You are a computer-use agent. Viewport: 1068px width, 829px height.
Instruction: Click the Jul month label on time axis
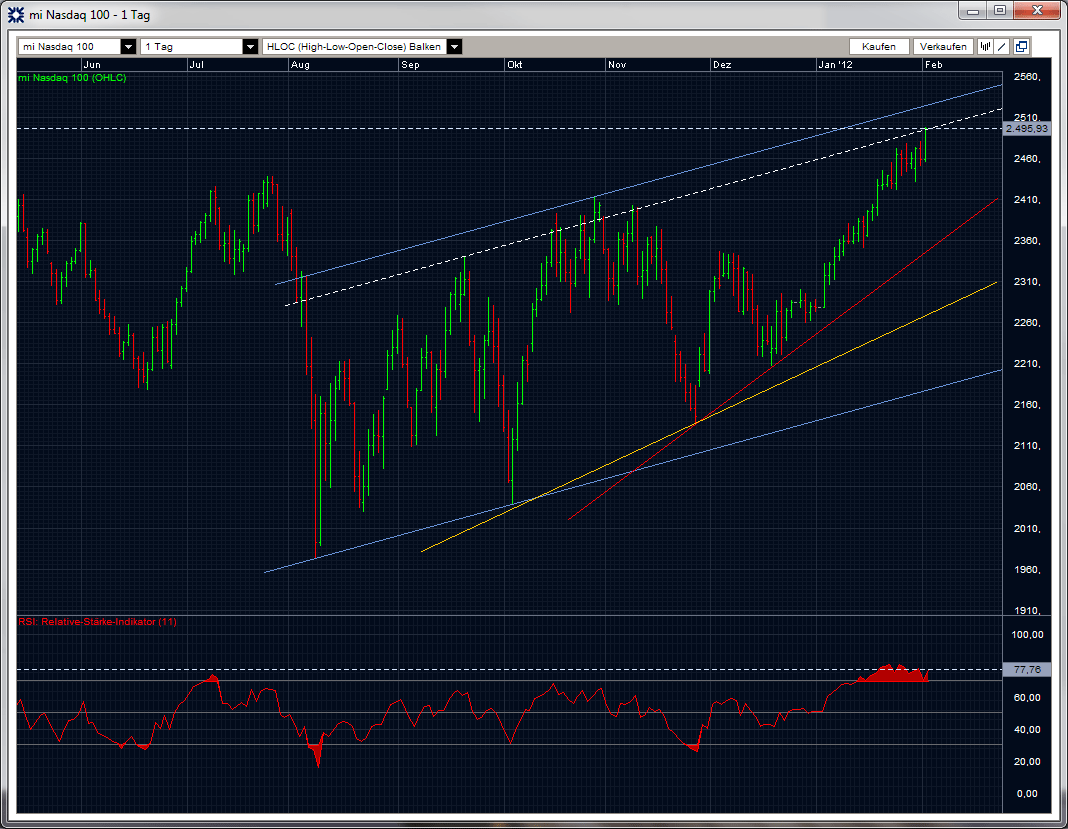(x=196, y=65)
